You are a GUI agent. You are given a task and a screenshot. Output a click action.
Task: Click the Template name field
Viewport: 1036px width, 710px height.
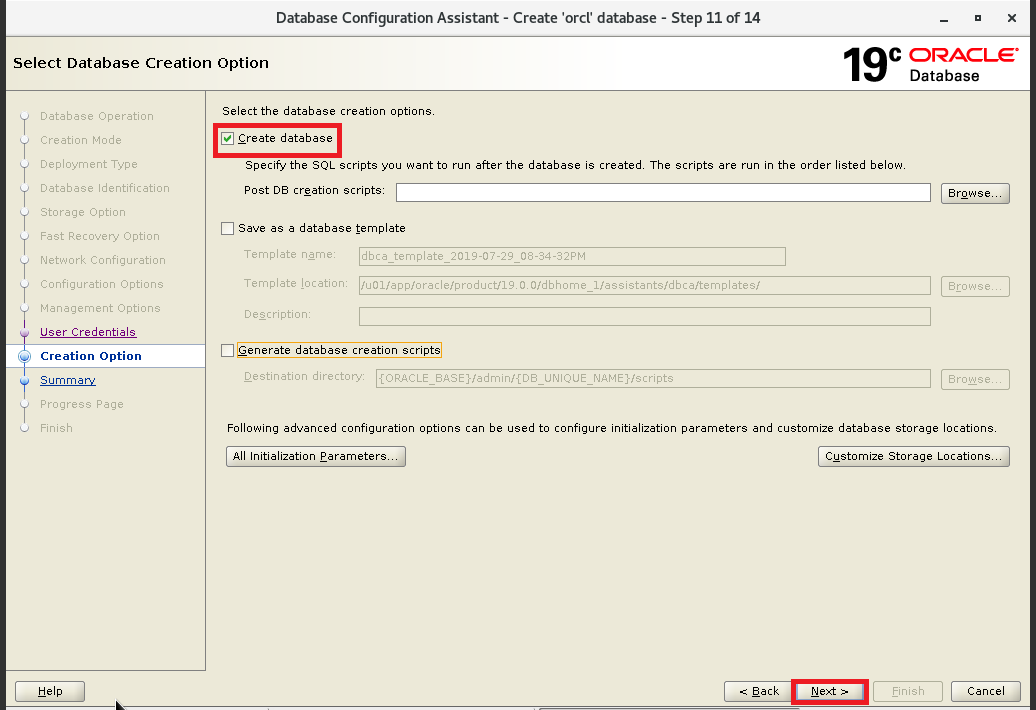pyautogui.click(x=572, y=256)
